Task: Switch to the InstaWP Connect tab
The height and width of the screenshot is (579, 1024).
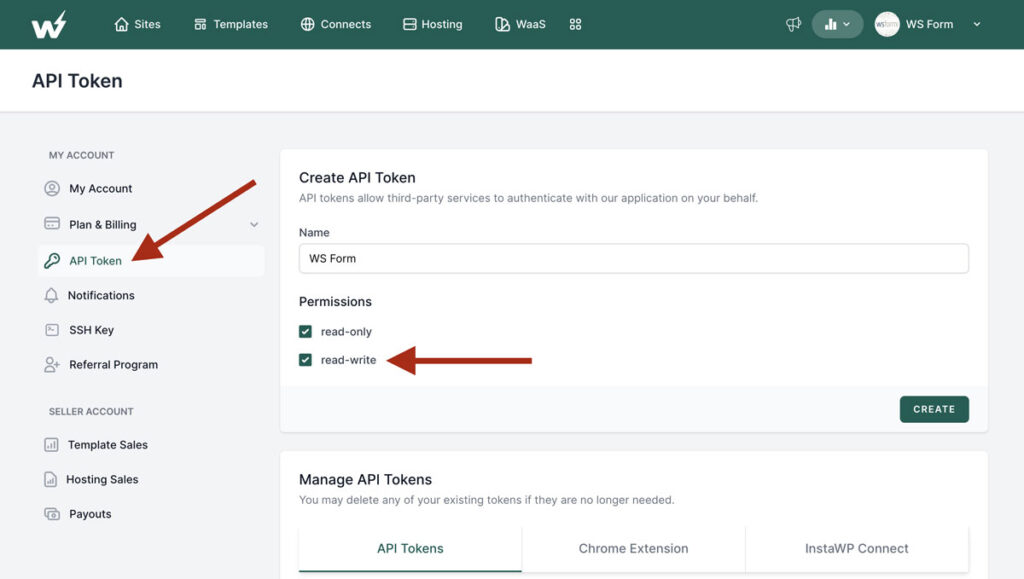Action: tap(857, 548)
